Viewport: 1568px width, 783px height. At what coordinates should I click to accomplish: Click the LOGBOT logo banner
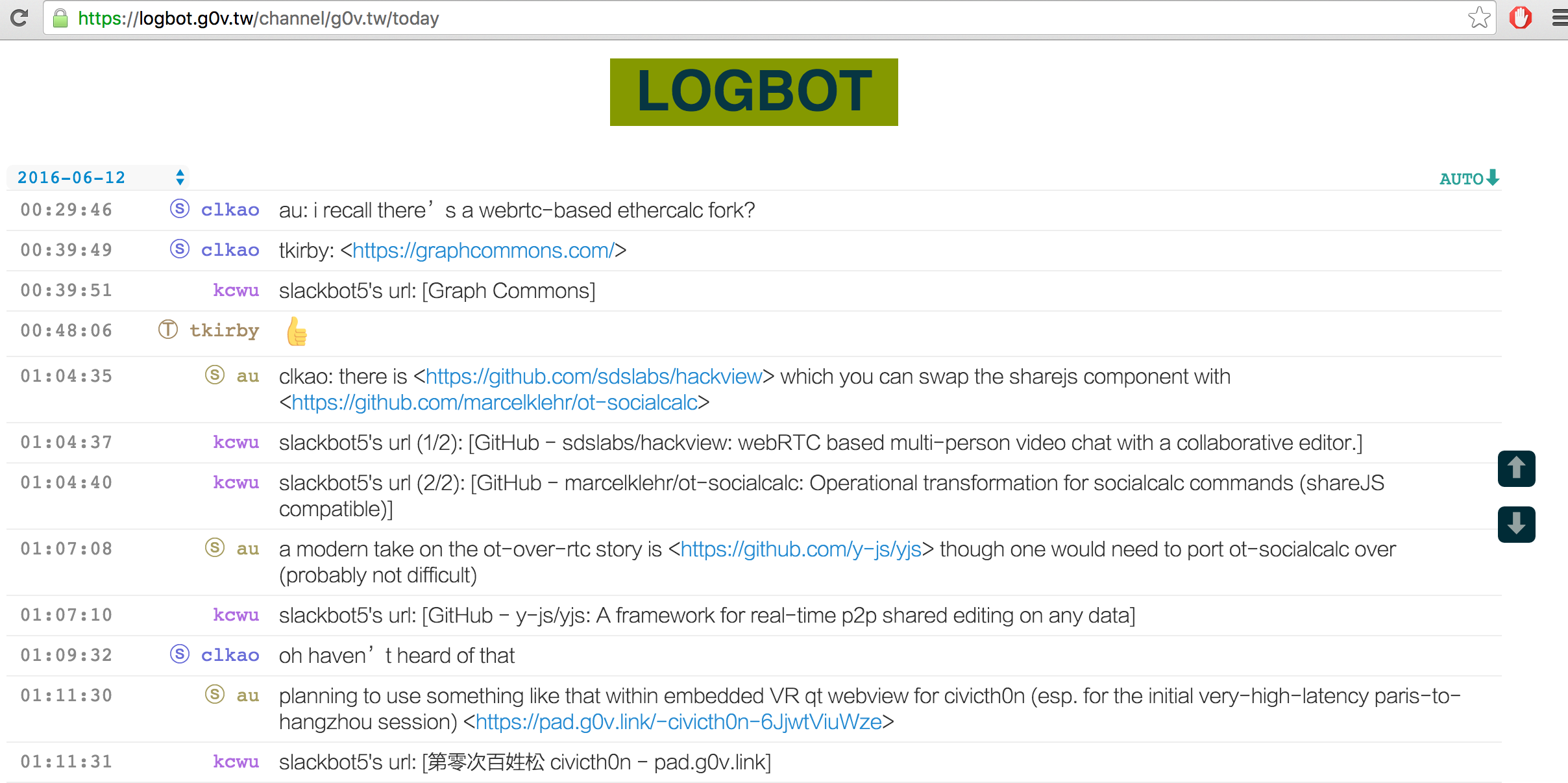[753, 92]
